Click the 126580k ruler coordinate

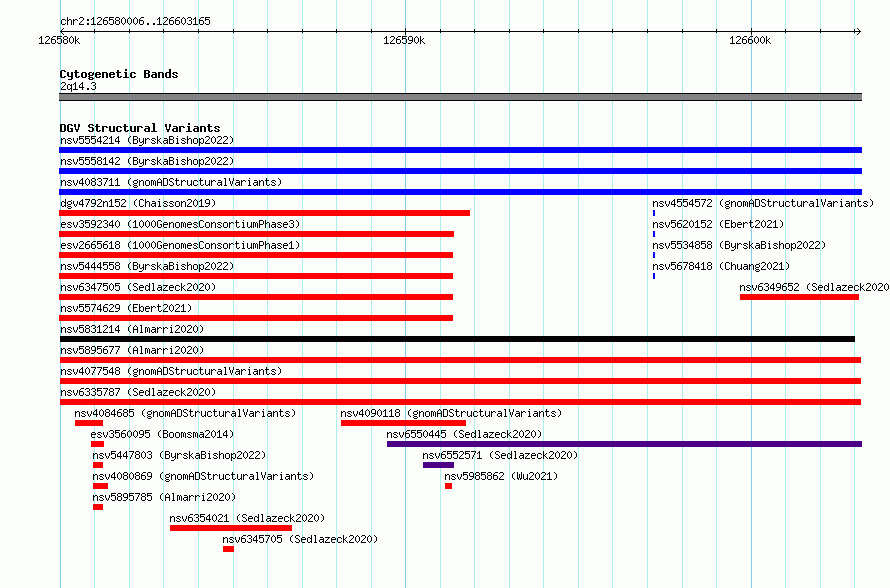(x=59, y=40)
